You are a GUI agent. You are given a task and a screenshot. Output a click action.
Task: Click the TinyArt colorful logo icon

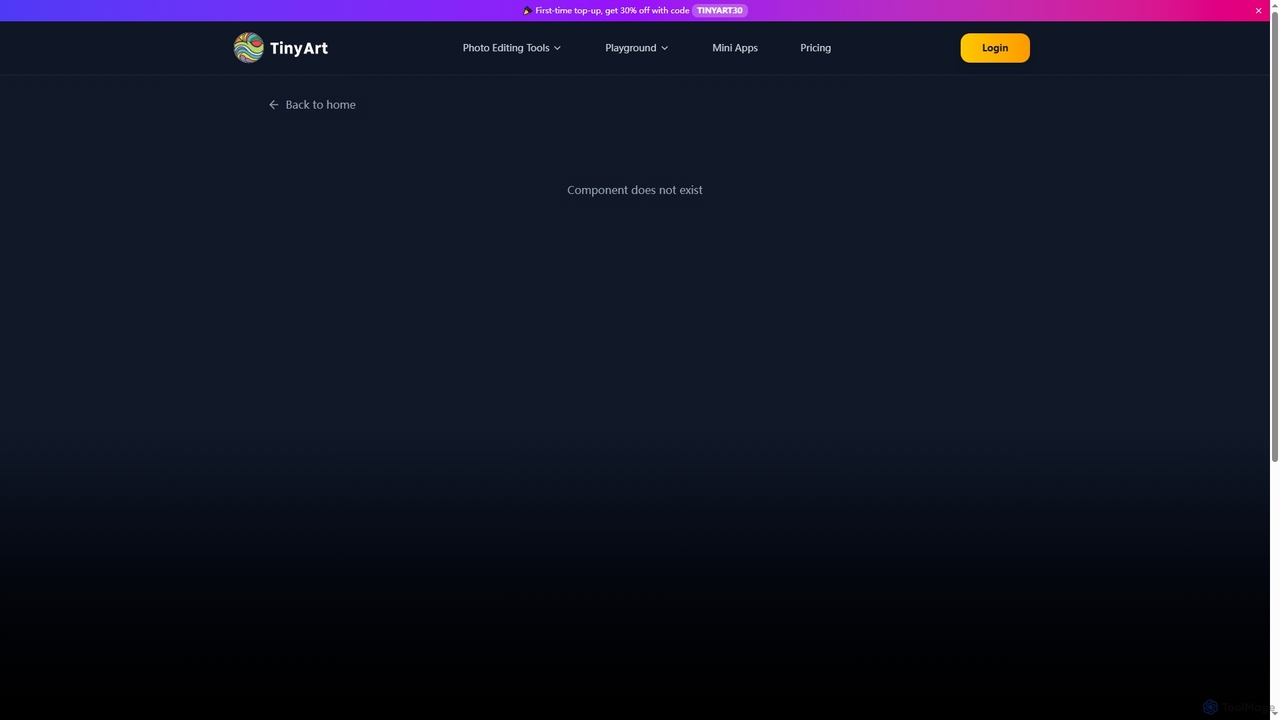point(248,47)
